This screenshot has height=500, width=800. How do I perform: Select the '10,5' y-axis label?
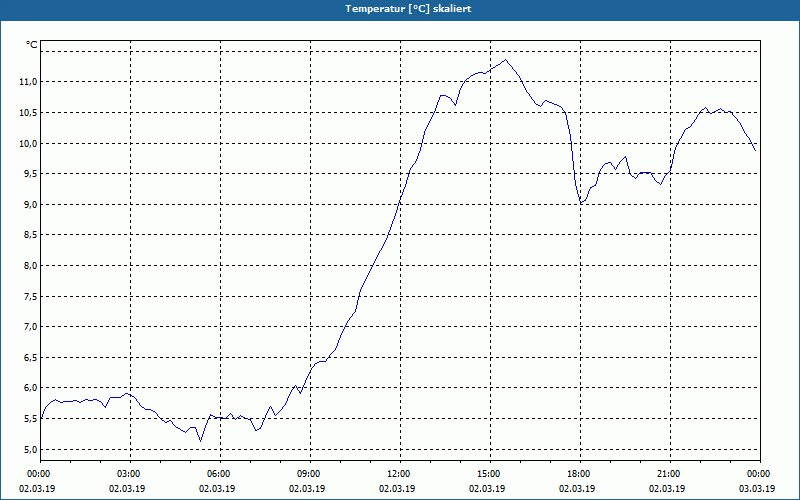(29, 112)
